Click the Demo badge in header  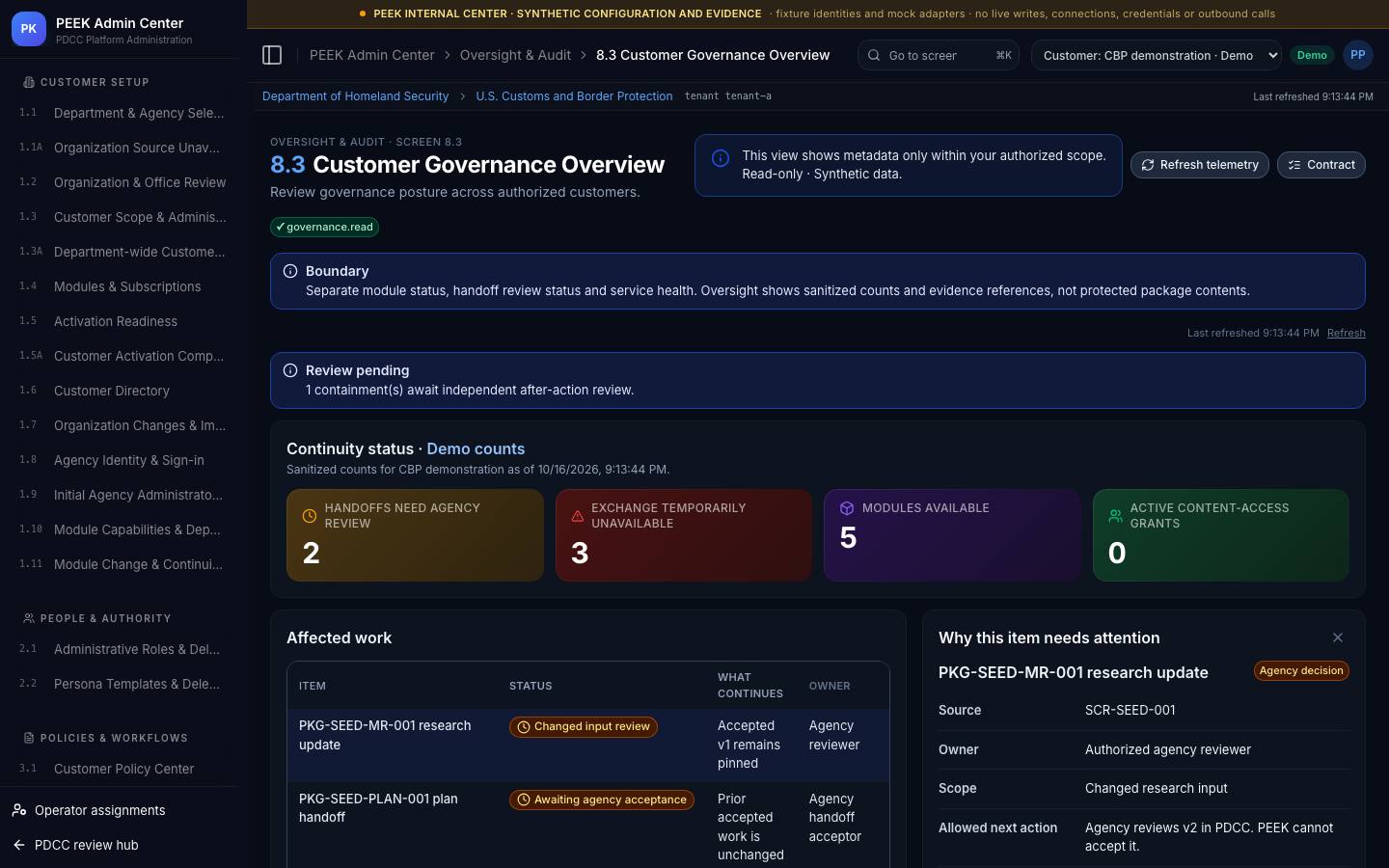(x=1312, y=55)
